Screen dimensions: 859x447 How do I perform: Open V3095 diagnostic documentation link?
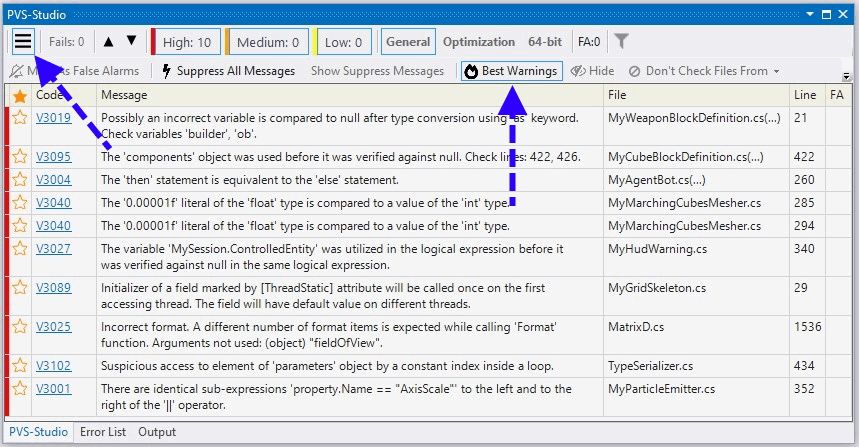point(53,157)
